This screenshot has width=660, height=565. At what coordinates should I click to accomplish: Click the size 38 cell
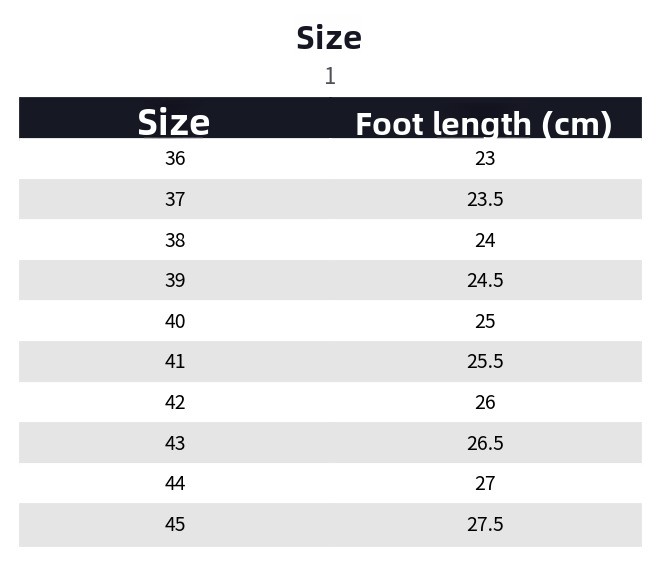tap(175, 240)
